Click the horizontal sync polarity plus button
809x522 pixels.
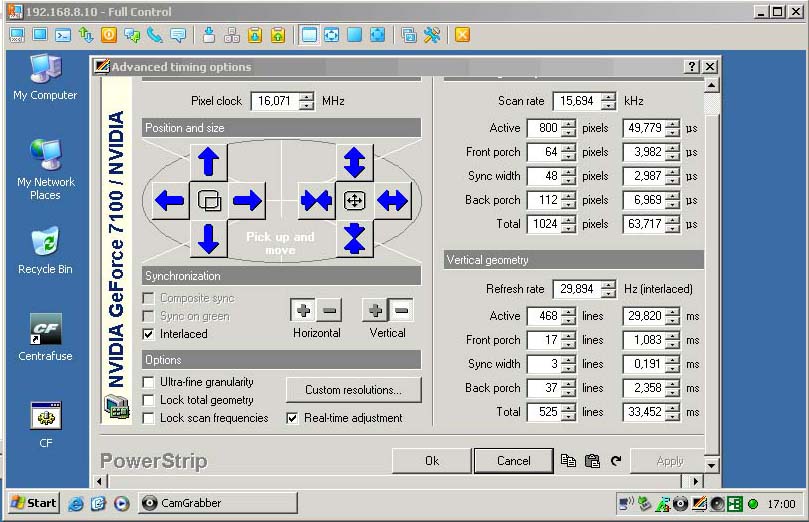point(303,310)
